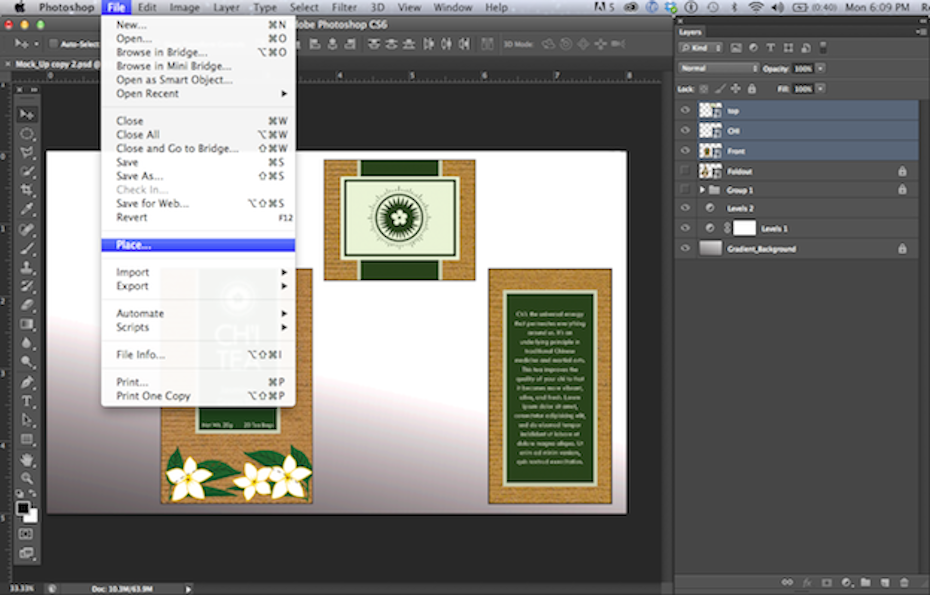Click Save for Web... menu entry
The width and height of the screenshot is (930, 595).
pos(152,203)
